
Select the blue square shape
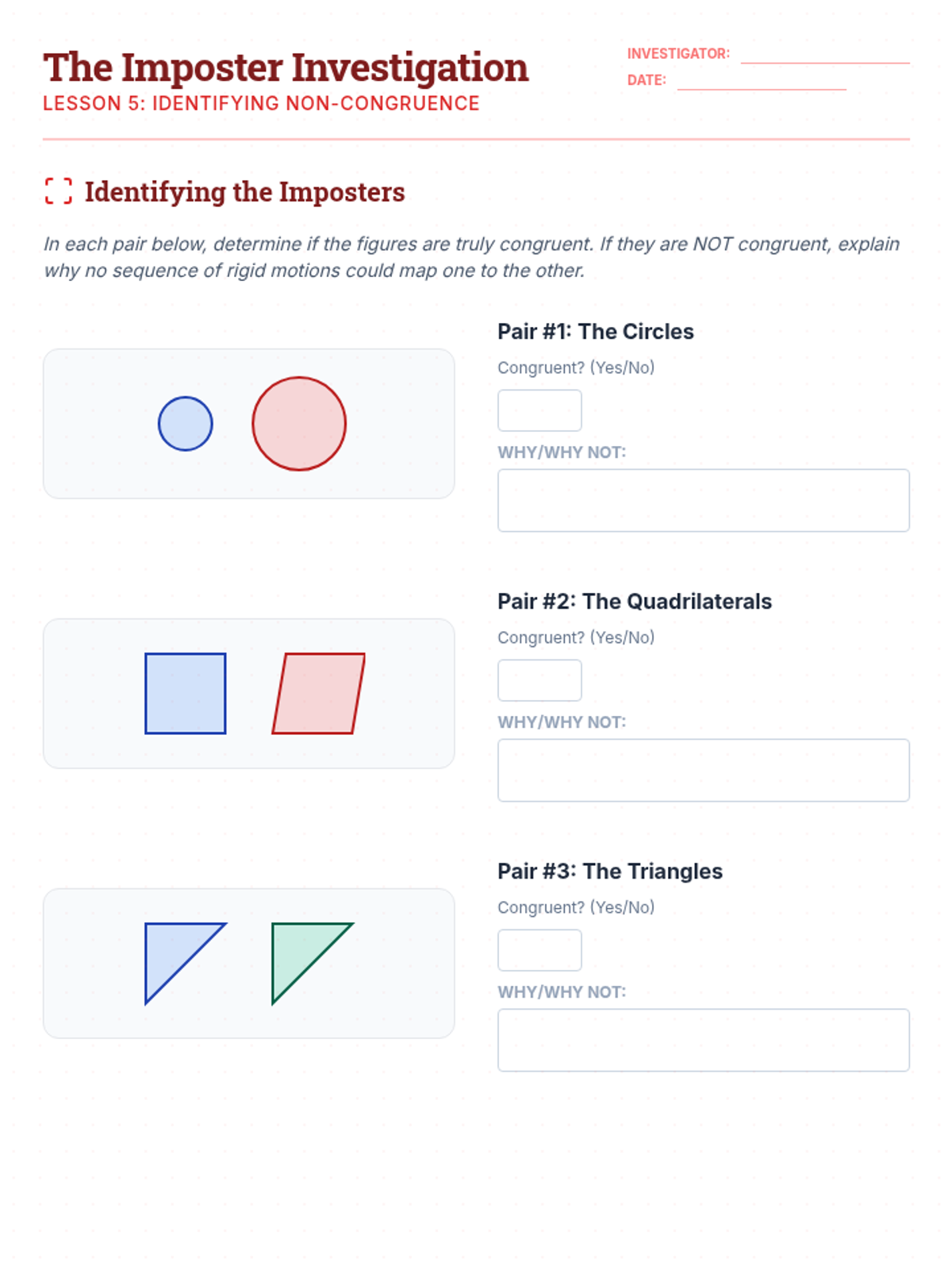[x=185, y=694]
